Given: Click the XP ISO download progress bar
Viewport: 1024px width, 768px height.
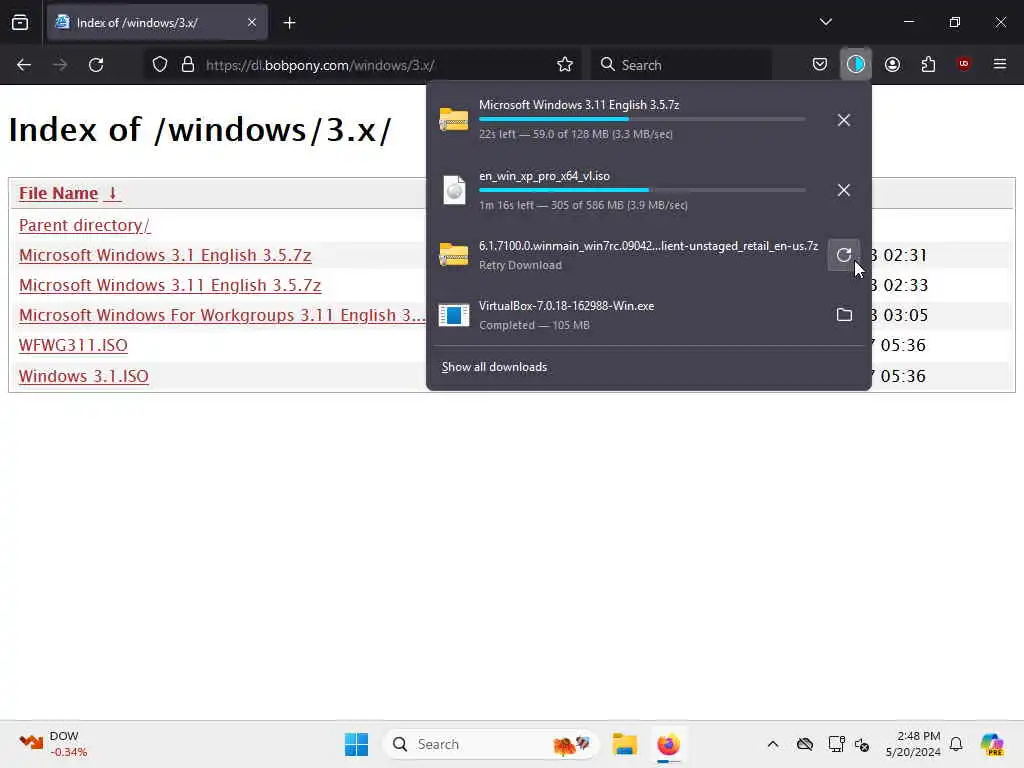Looking at the screenshot, I should click(x=642, y=190).
